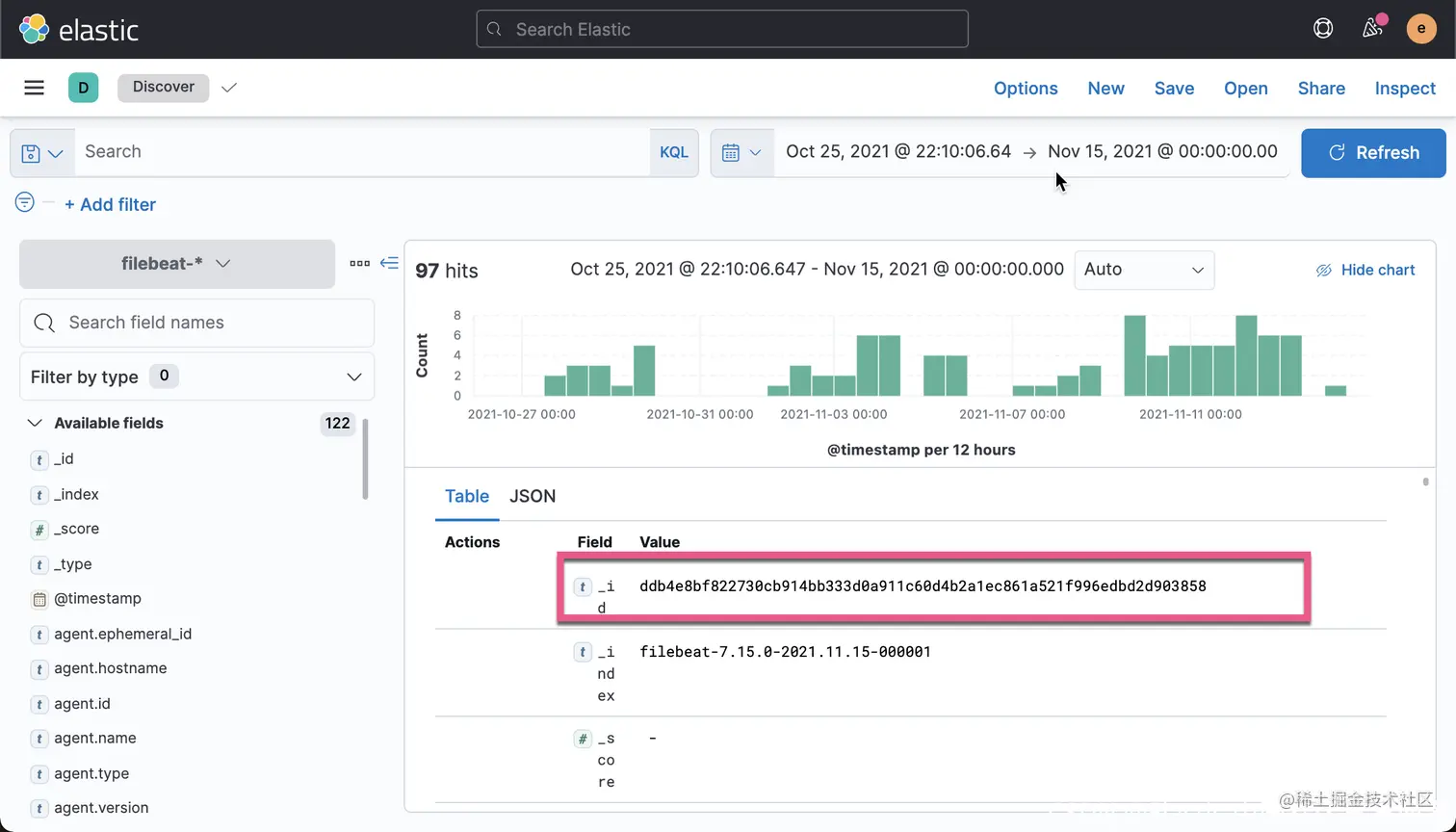Focus the KQL query search field
This screenshot has height=832, width=1456.
click(362, 152)
